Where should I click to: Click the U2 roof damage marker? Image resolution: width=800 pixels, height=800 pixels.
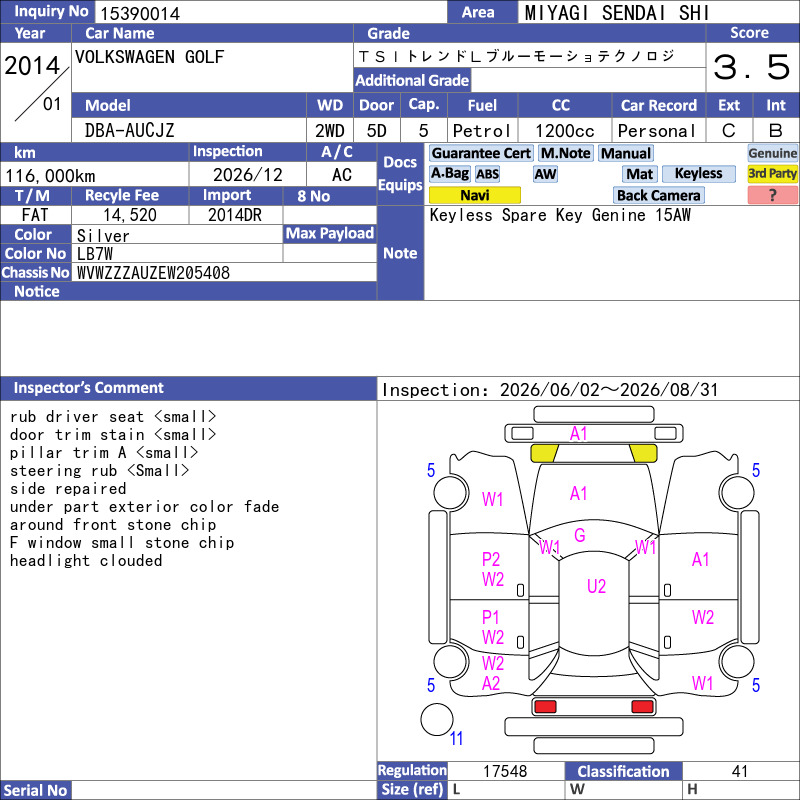coord(596,586)
